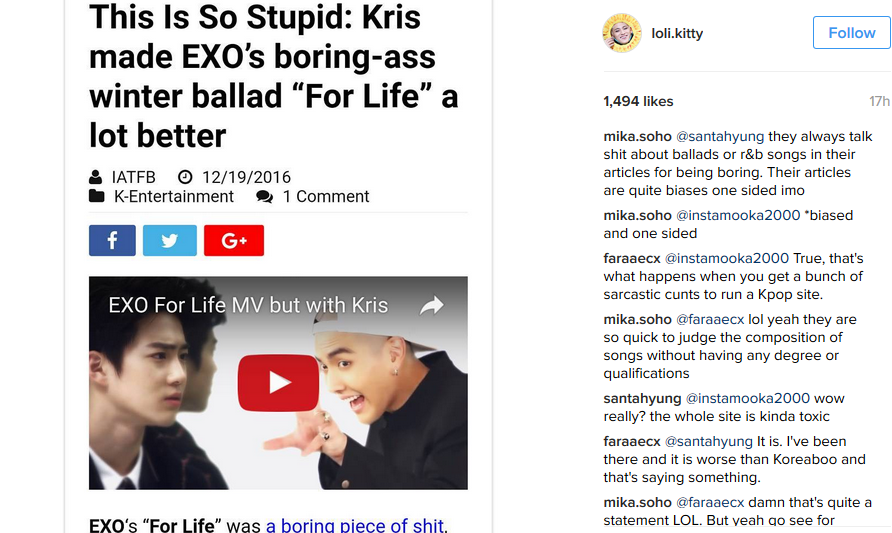The height and width of the screenshot is (533, 892).
Task: Share the article via Google Plus
Action: click(234, 240)
